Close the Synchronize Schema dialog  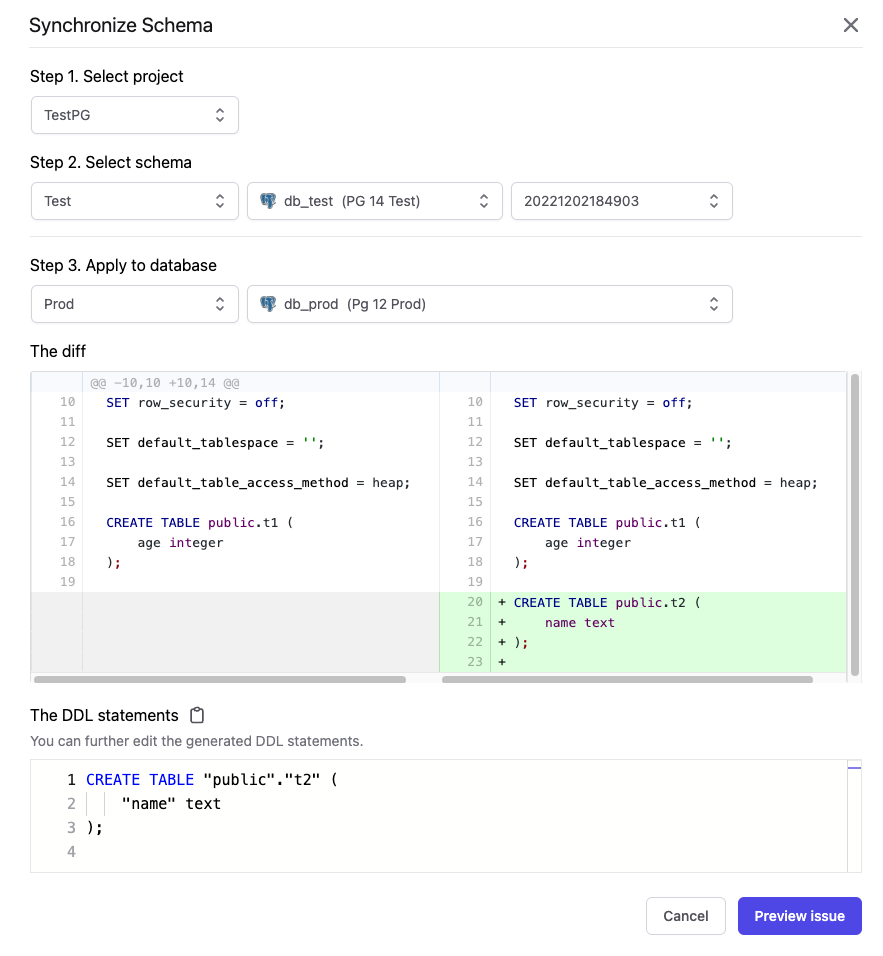(851, 25)
